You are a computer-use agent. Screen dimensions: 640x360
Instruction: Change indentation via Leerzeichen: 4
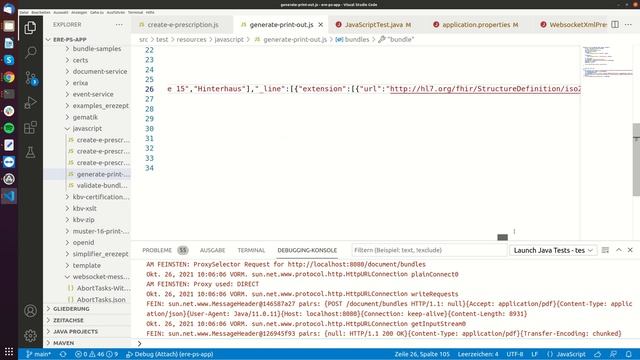click(478, 354)
